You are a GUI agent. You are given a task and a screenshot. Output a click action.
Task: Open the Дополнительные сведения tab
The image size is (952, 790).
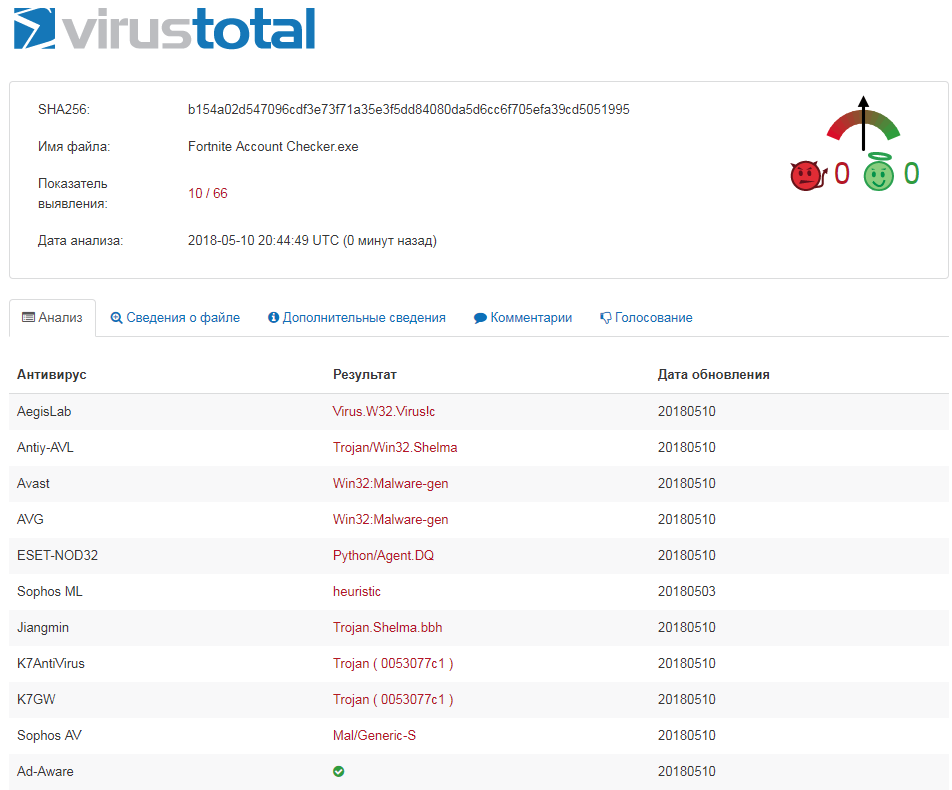pos(356,318)
